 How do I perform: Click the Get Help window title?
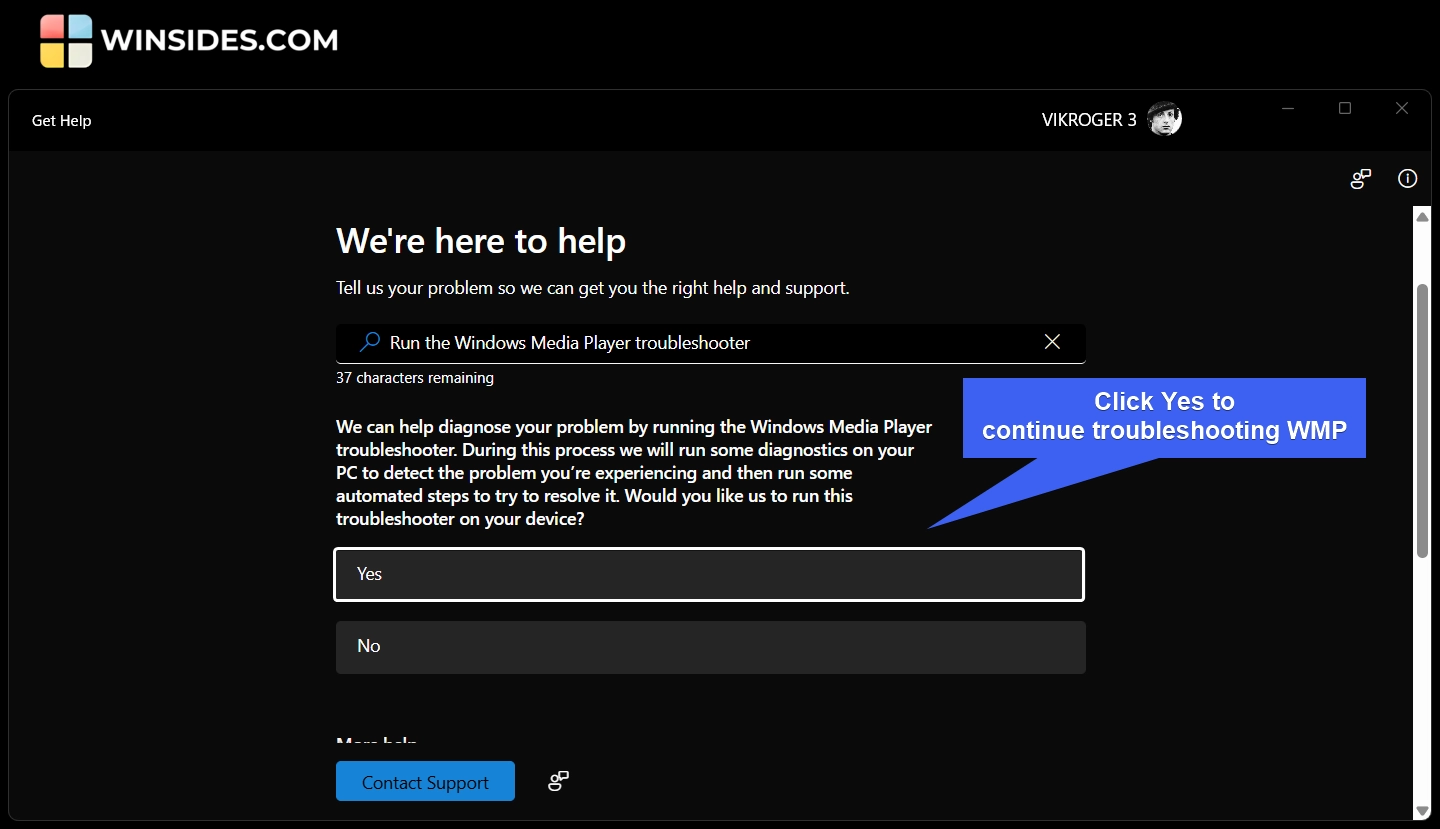tap(62, 121)
